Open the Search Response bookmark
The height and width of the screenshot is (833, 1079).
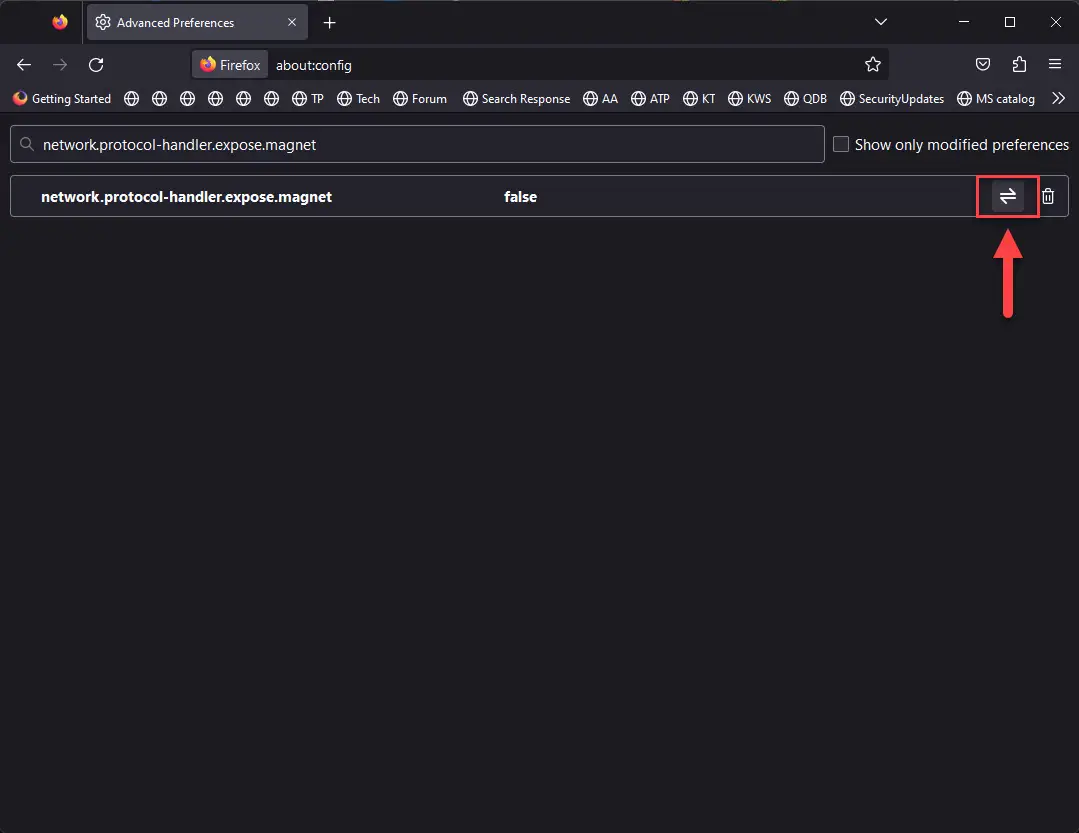(517, 98)
